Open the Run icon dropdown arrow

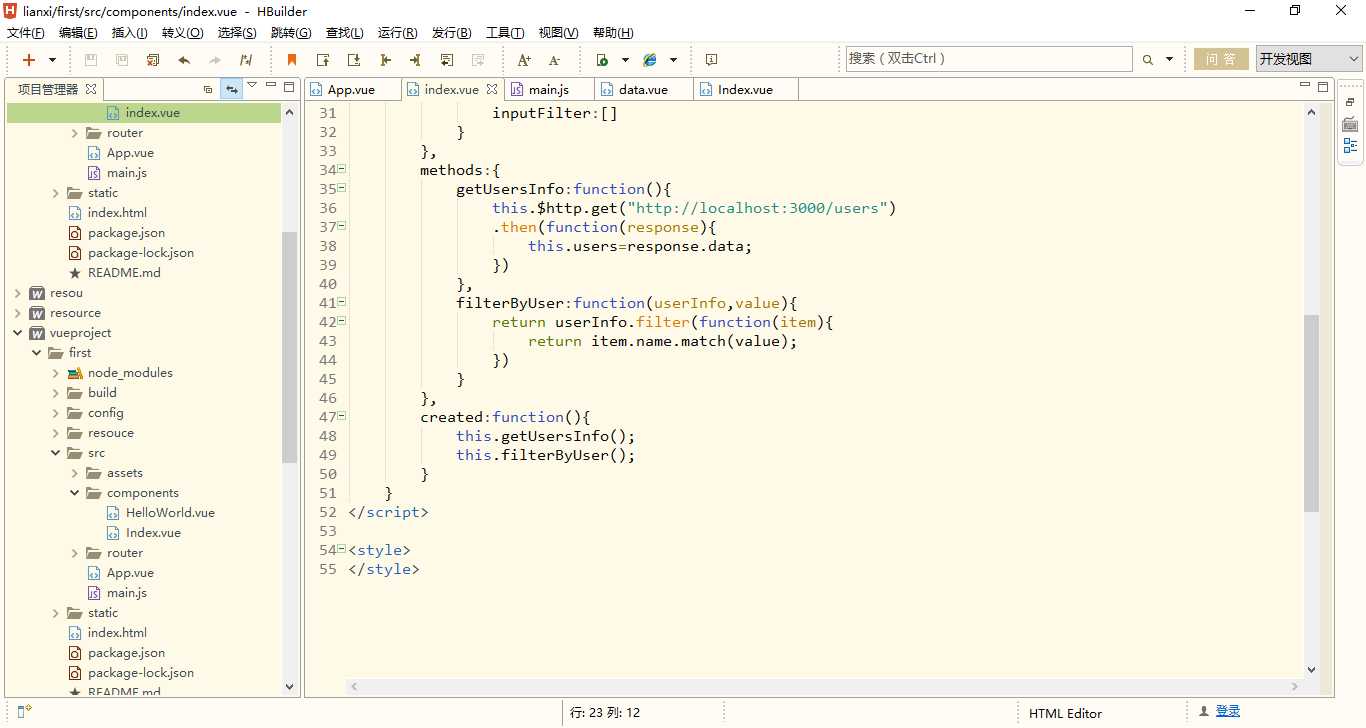[x=625, y=60]
